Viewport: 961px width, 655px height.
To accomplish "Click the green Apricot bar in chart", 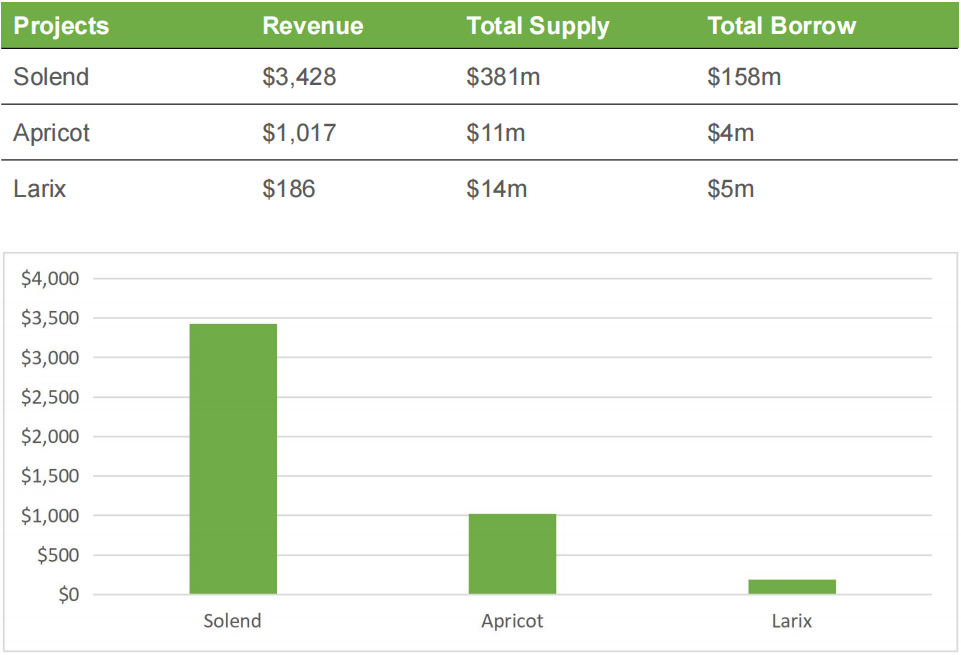I will point(512,554).
